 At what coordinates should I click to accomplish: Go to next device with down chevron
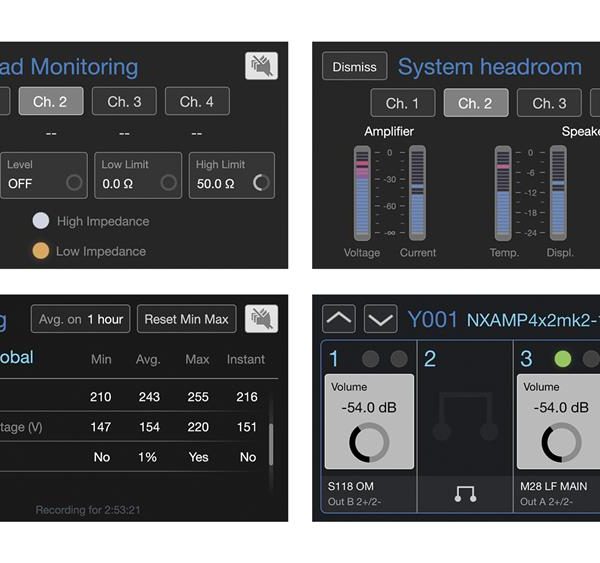coord(380,320)
